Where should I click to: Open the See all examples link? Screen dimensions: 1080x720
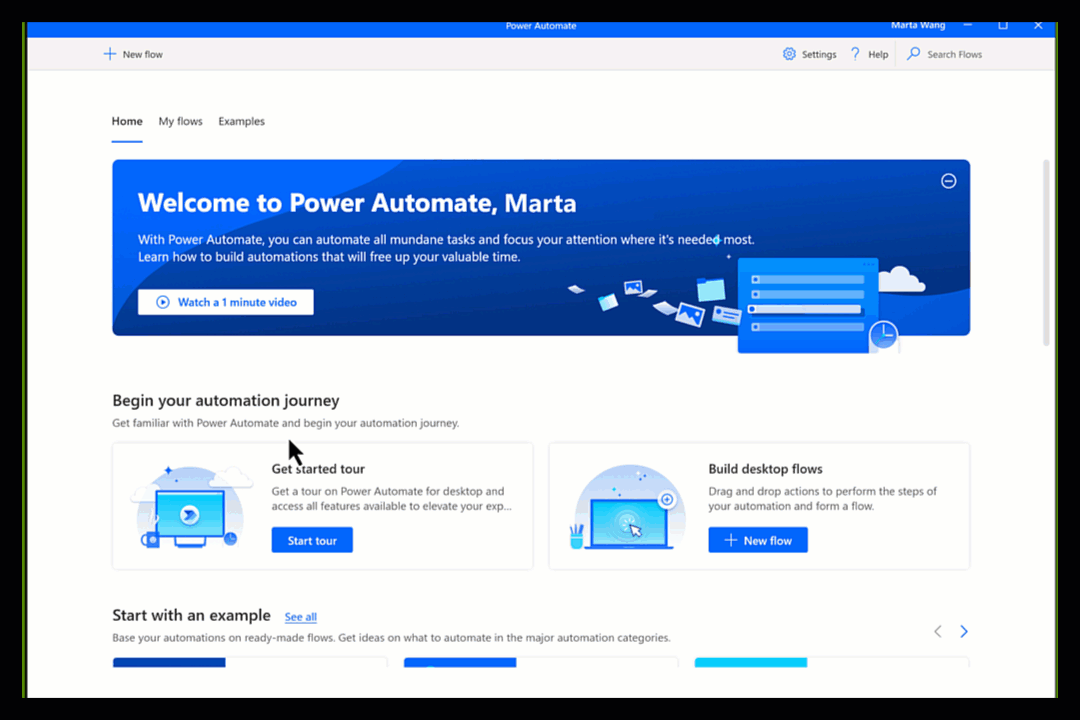coord(300,617)
